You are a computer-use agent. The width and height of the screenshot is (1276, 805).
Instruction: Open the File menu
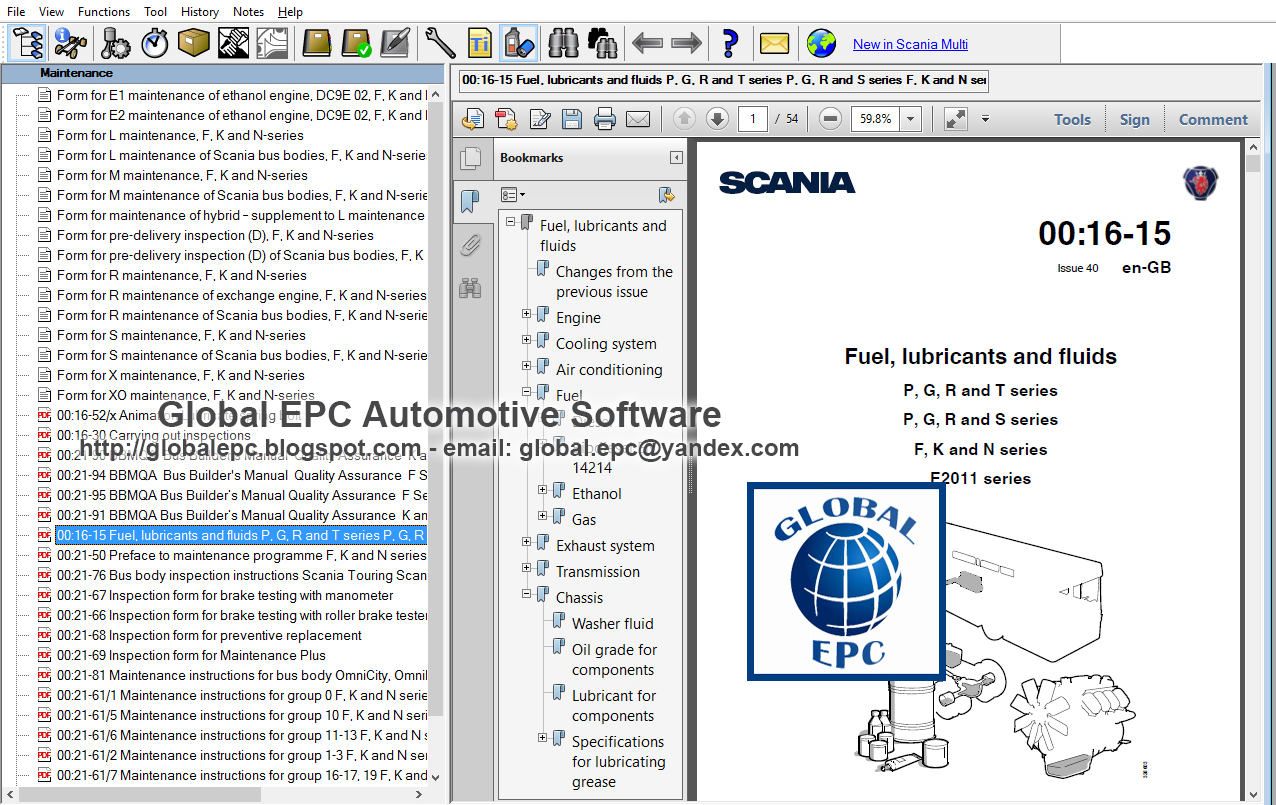16,12
